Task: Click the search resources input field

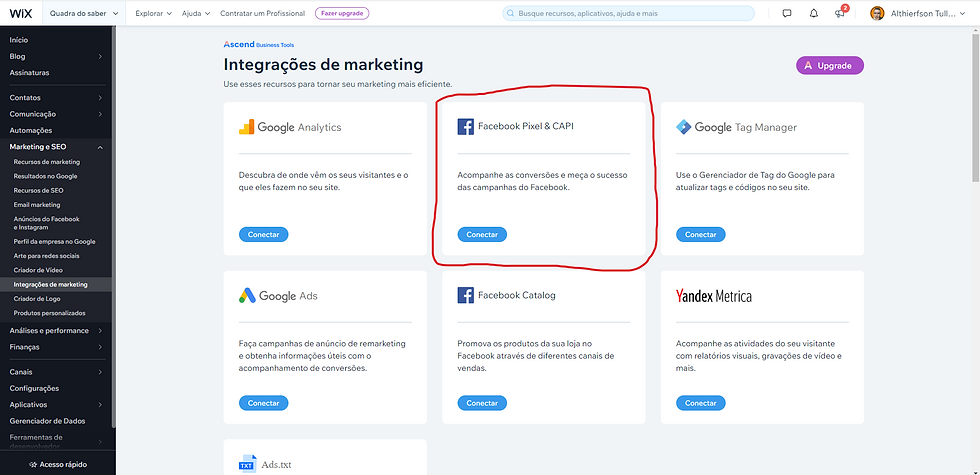Action: [x=628, y=13]
